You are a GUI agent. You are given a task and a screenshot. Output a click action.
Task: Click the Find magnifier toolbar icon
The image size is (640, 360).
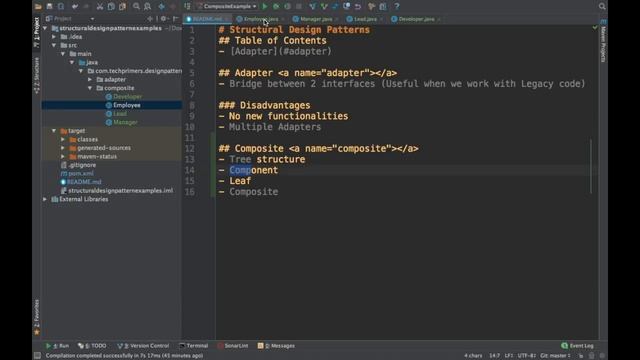136,7
